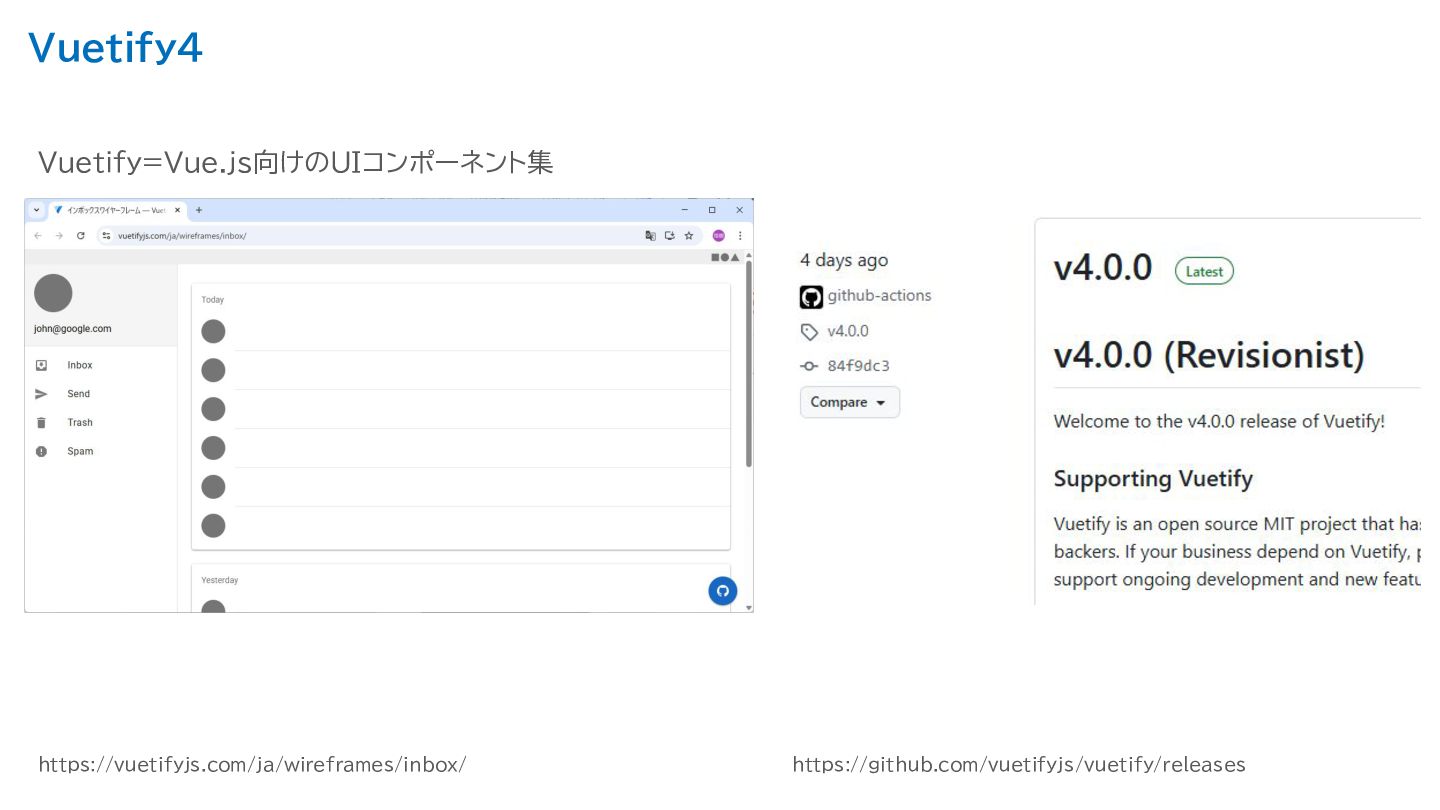Click the triangle shape icon in system bar
Screen dimensions: 1440x810
coord(735,257)
